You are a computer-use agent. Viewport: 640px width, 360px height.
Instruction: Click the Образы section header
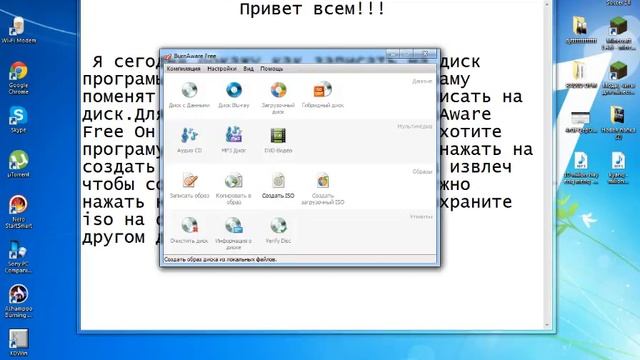[x=422, y=171]
